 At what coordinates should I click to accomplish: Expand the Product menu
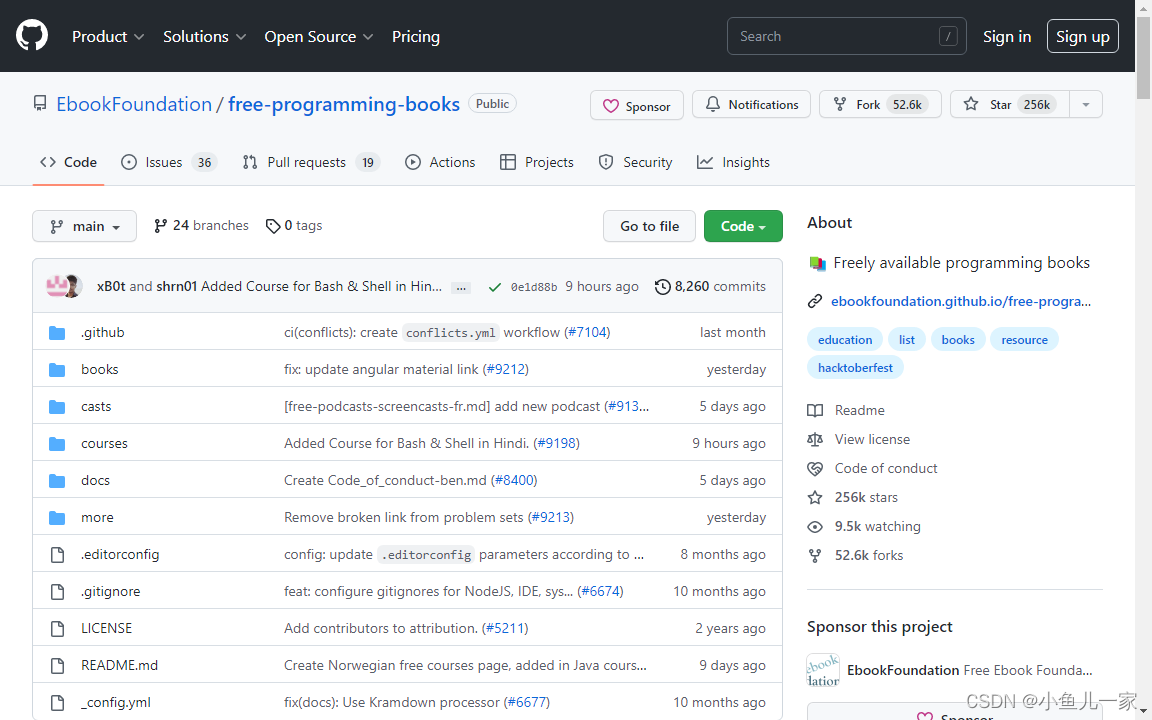coord(108,37)
